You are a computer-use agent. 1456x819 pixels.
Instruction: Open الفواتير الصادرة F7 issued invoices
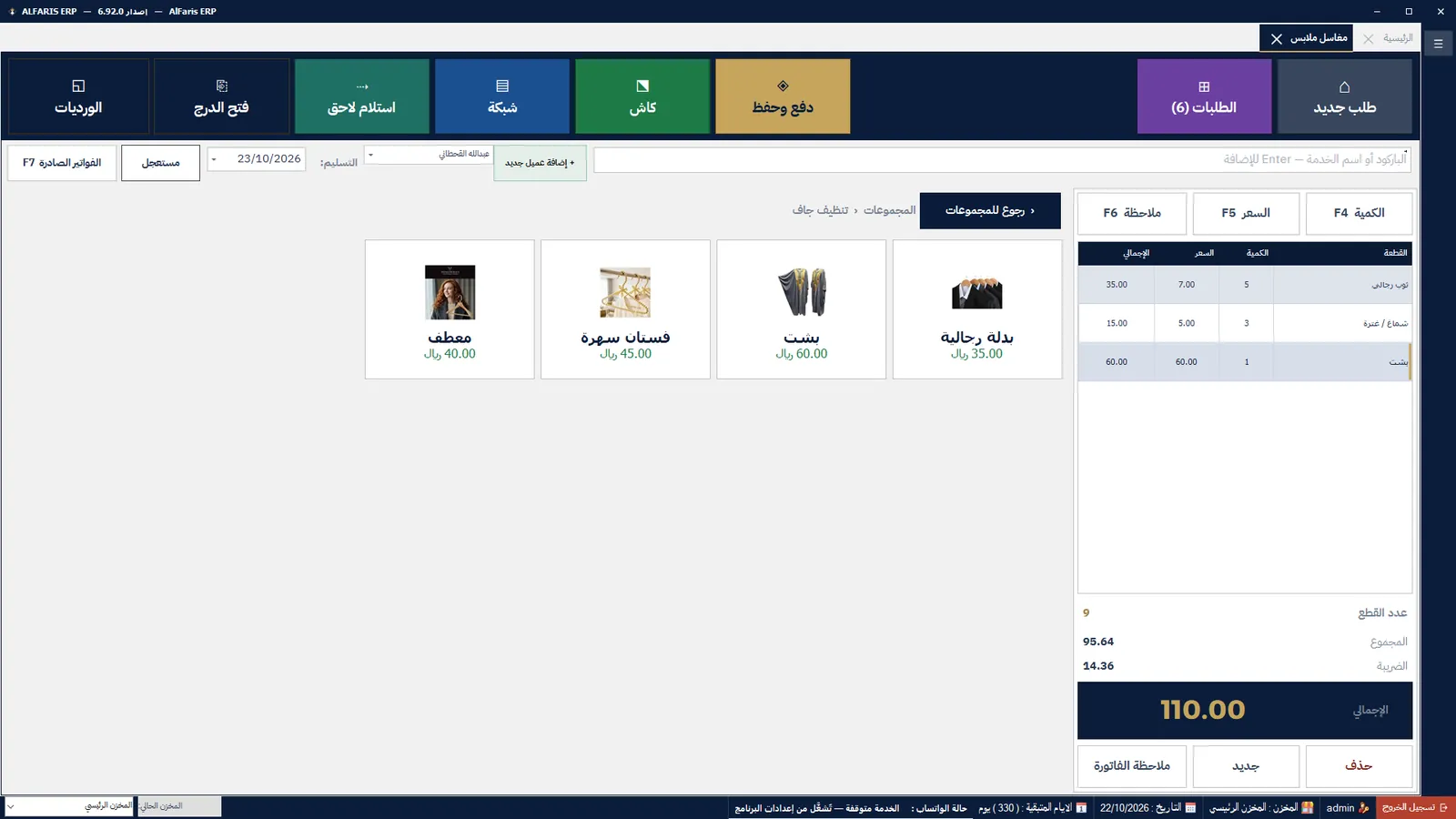62,163
